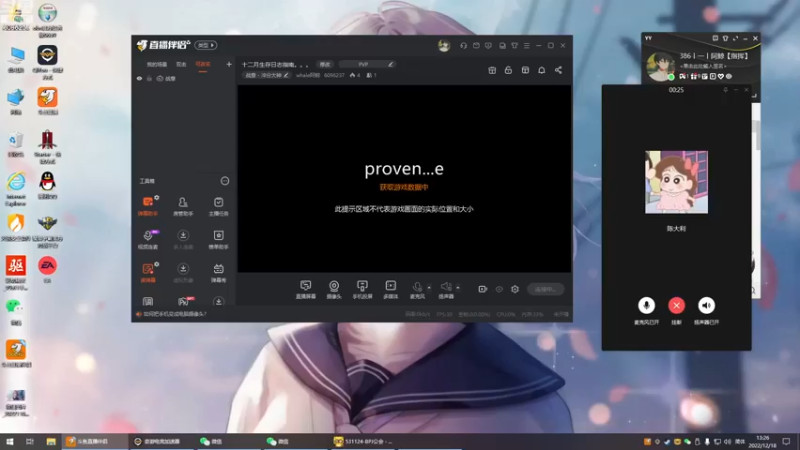Click the record video icon
800x450 pixels.
pyautogui.click(x=483, y=289)
